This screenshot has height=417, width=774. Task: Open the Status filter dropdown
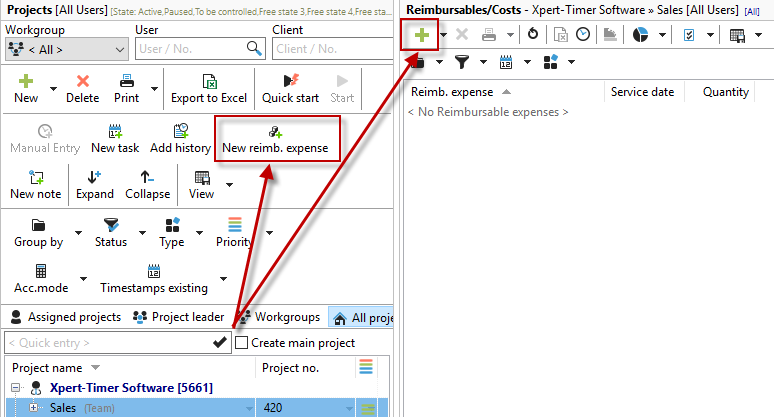tap(111, 232)
